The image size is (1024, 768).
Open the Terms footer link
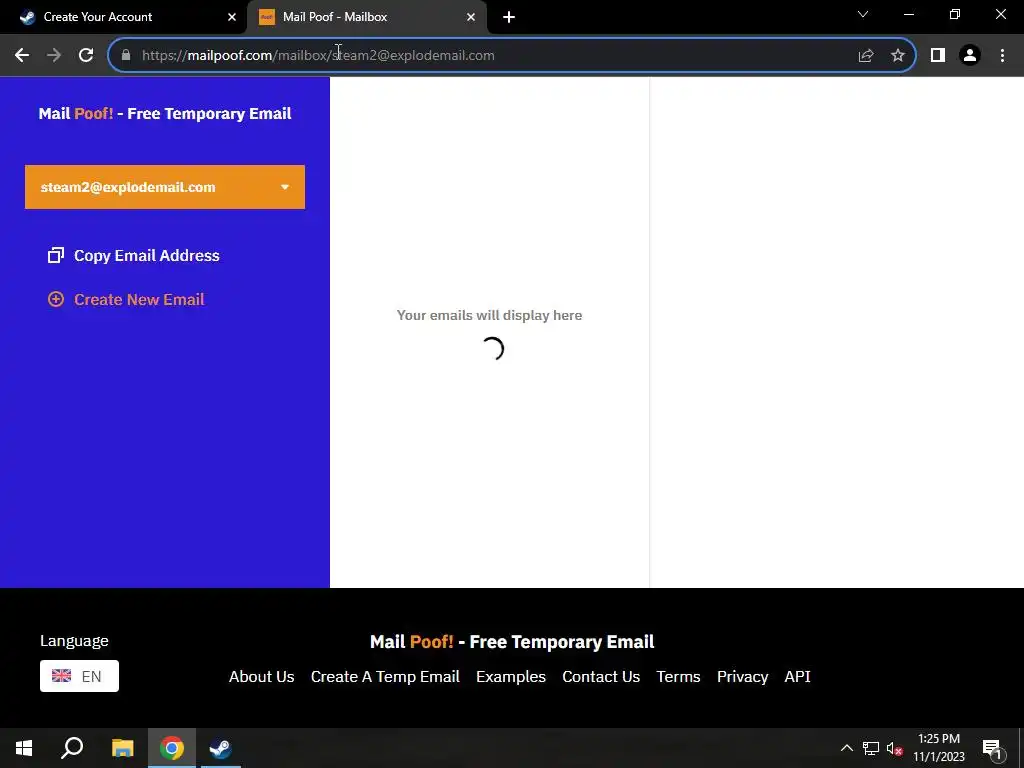[678, 677]
